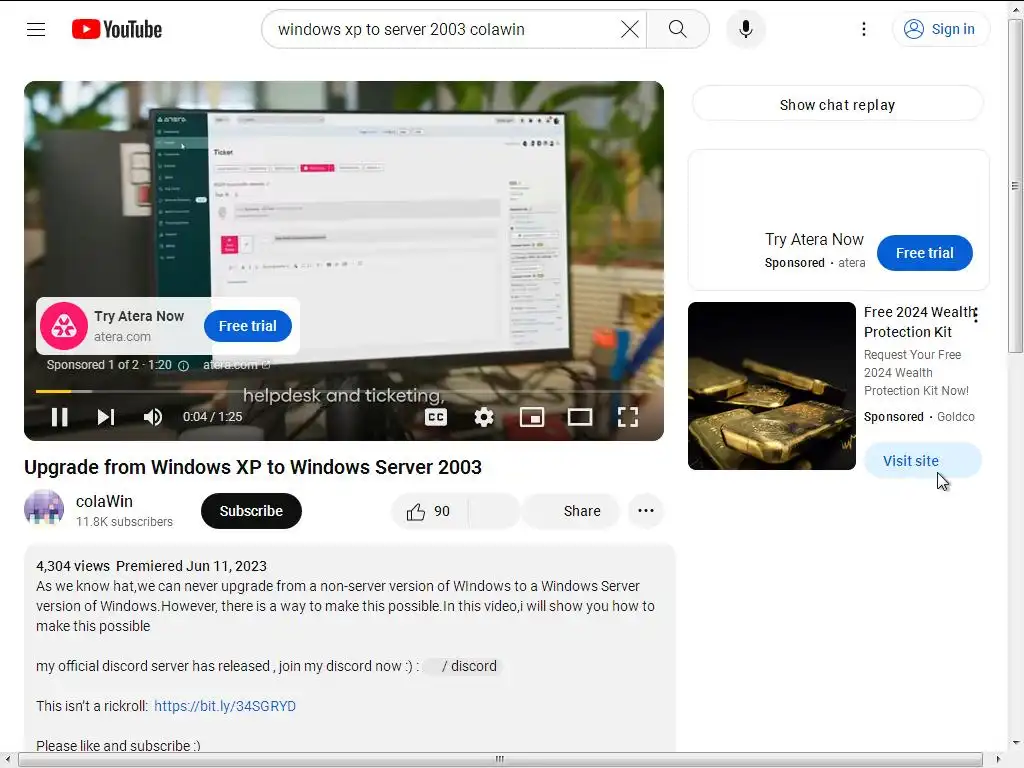The image size is (1024, 768).
Task: Click the horizontal scrollbar thumb
Action: click(500, 759)
